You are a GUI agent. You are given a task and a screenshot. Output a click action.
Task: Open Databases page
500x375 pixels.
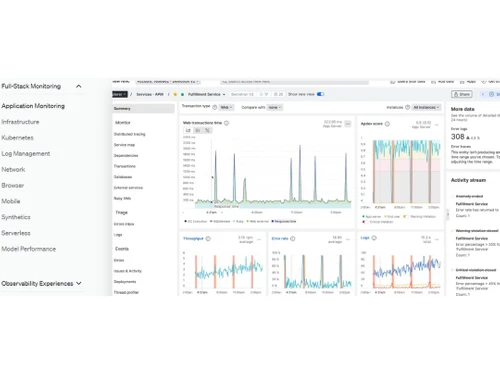(123, 177)
